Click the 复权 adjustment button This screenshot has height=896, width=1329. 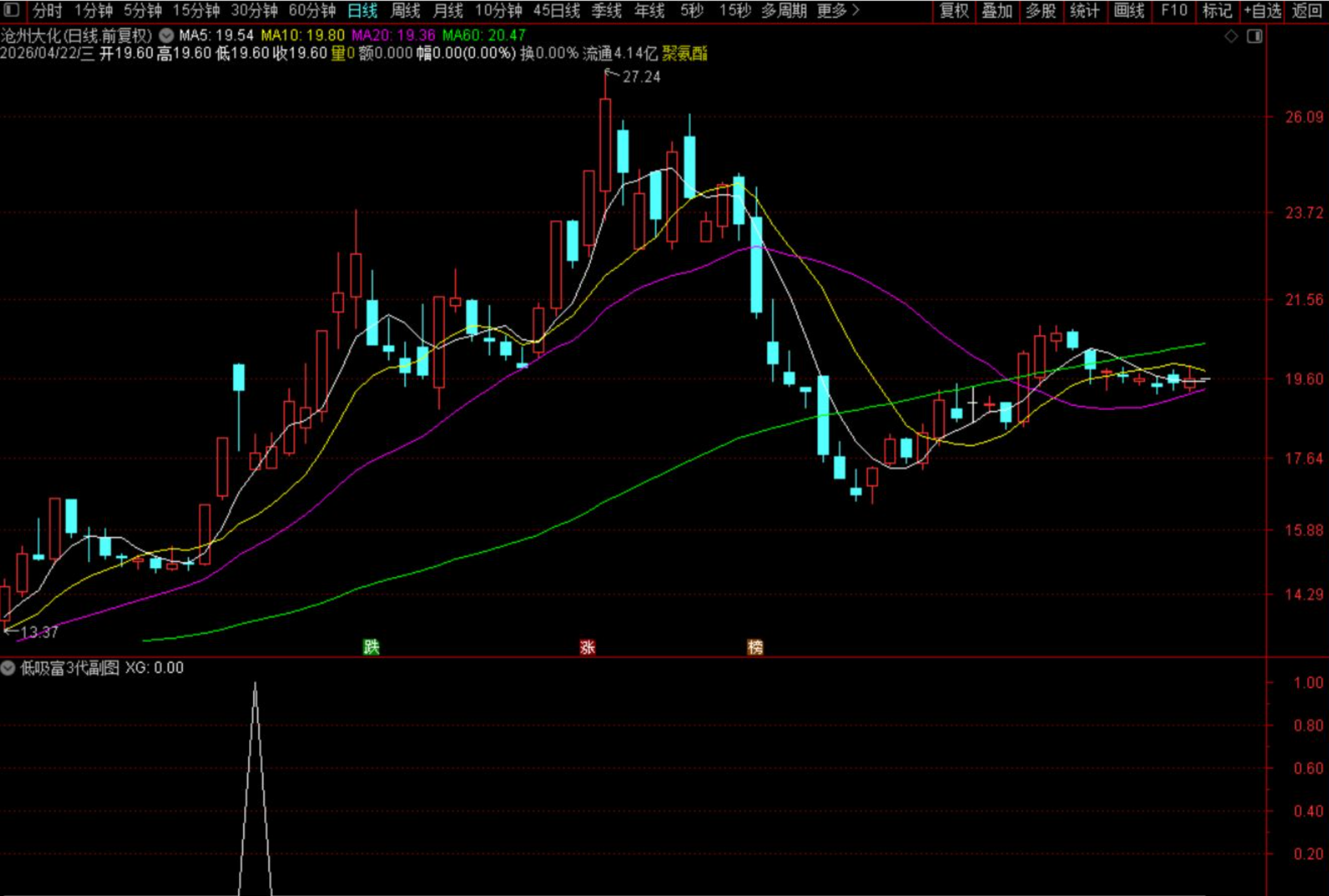[954, 10]
